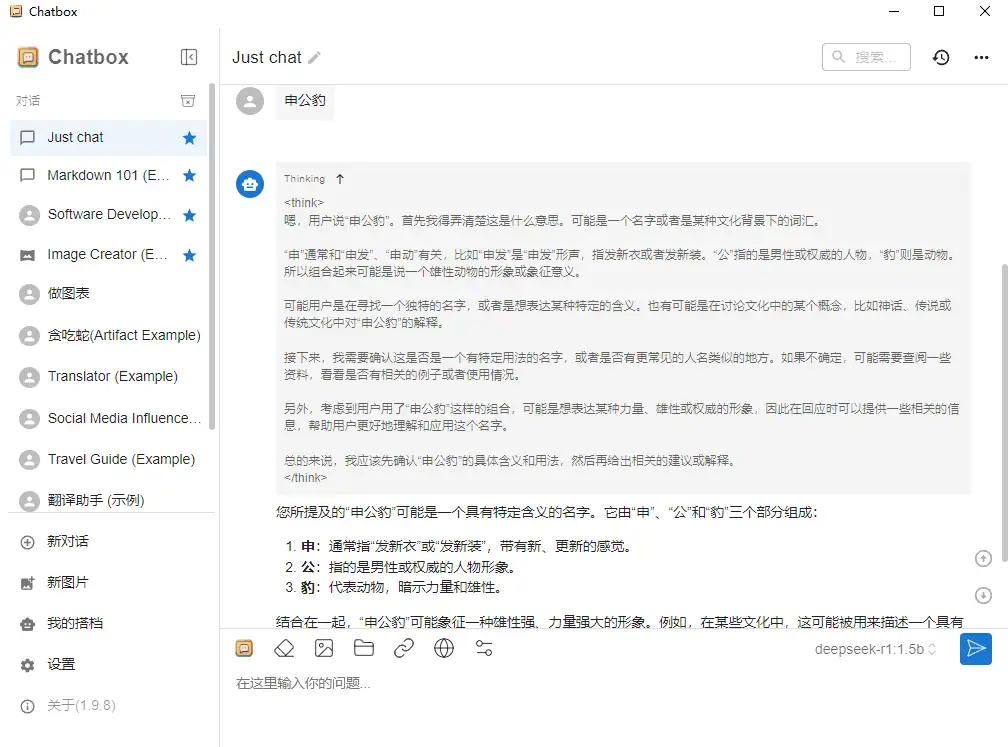Open the Just chat conversation
The width and height of the screenshot is (1008, 747).
pyautogui.click(x=108, y=138)
